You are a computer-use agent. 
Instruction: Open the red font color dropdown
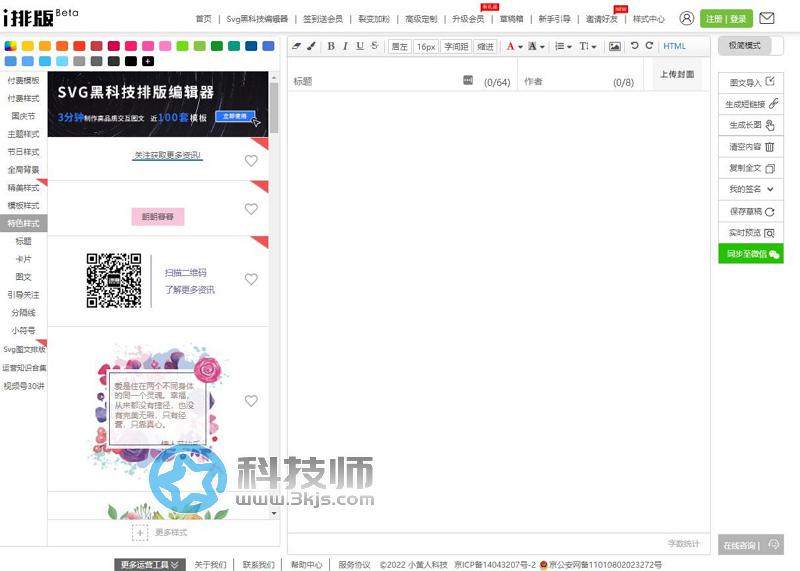click(514, 46)
